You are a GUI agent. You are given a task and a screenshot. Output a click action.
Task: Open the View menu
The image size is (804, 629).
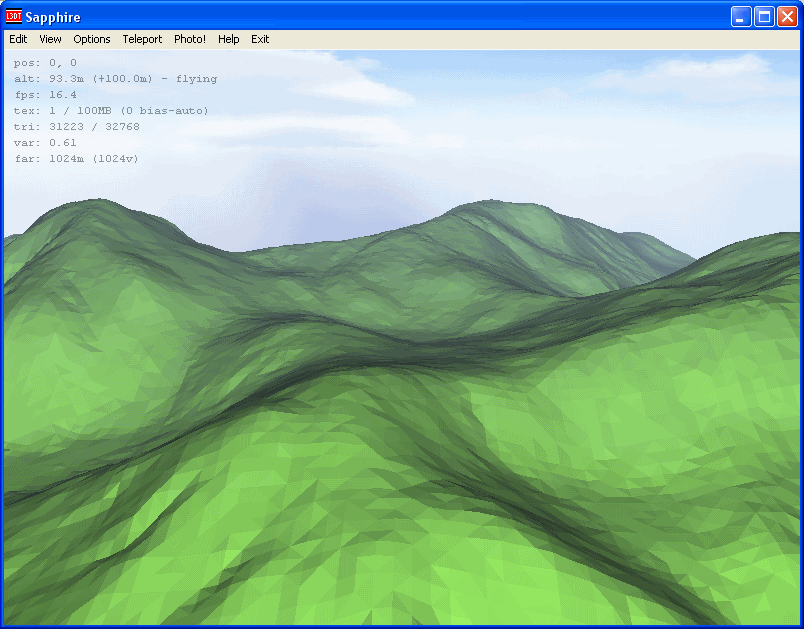(50, 39)
